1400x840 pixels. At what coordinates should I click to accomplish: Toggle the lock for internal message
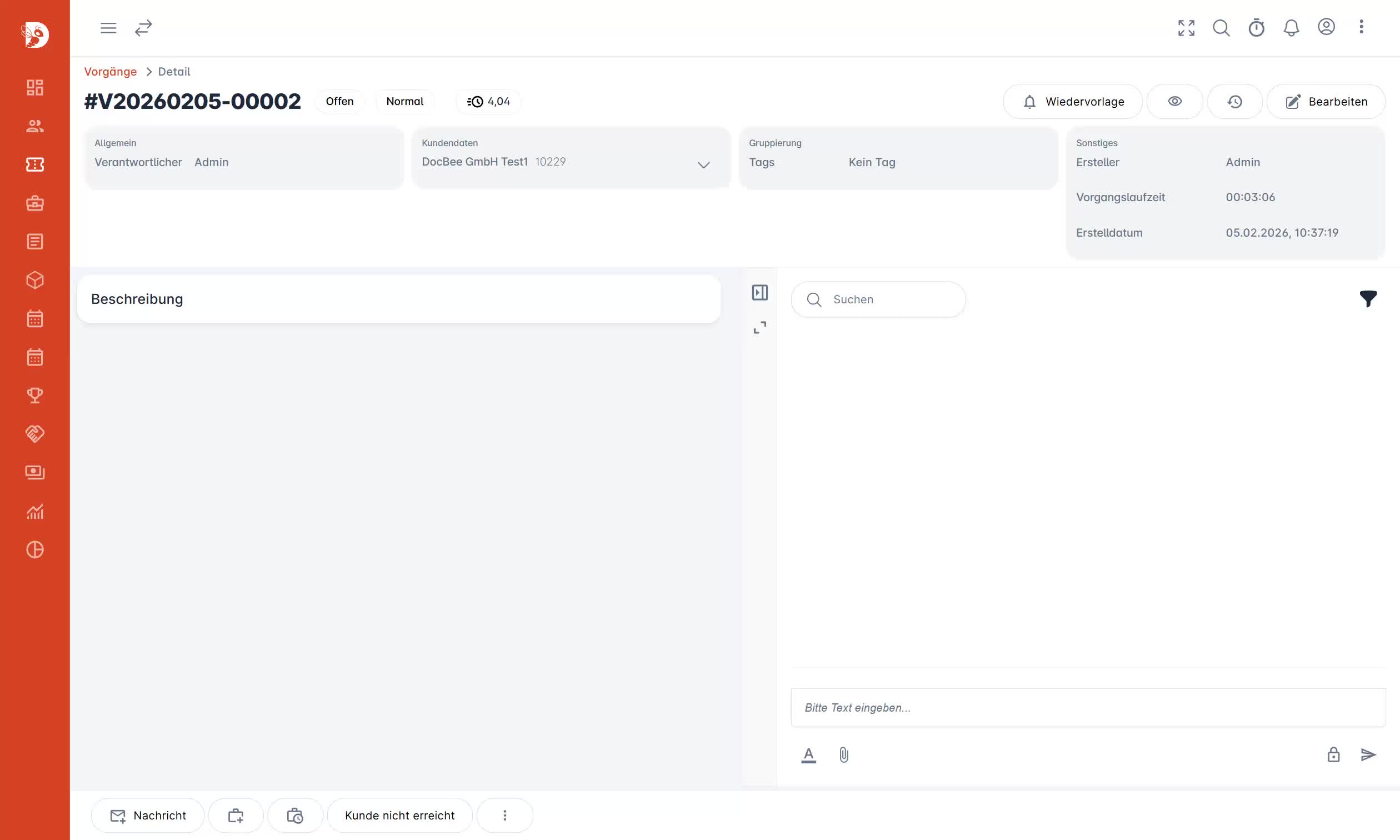(1333, 754)
